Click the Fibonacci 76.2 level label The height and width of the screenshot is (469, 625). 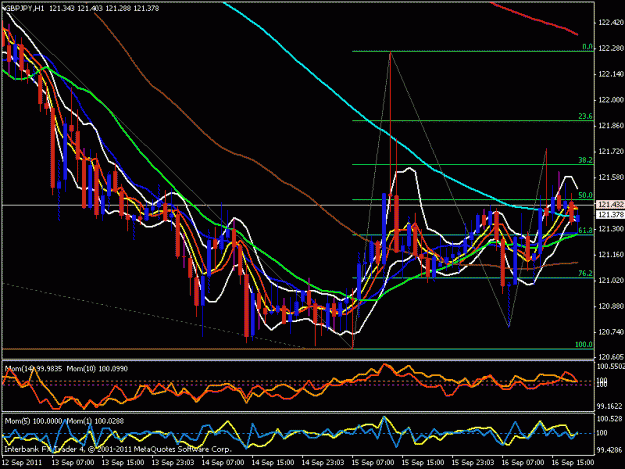tap(586, 273)
